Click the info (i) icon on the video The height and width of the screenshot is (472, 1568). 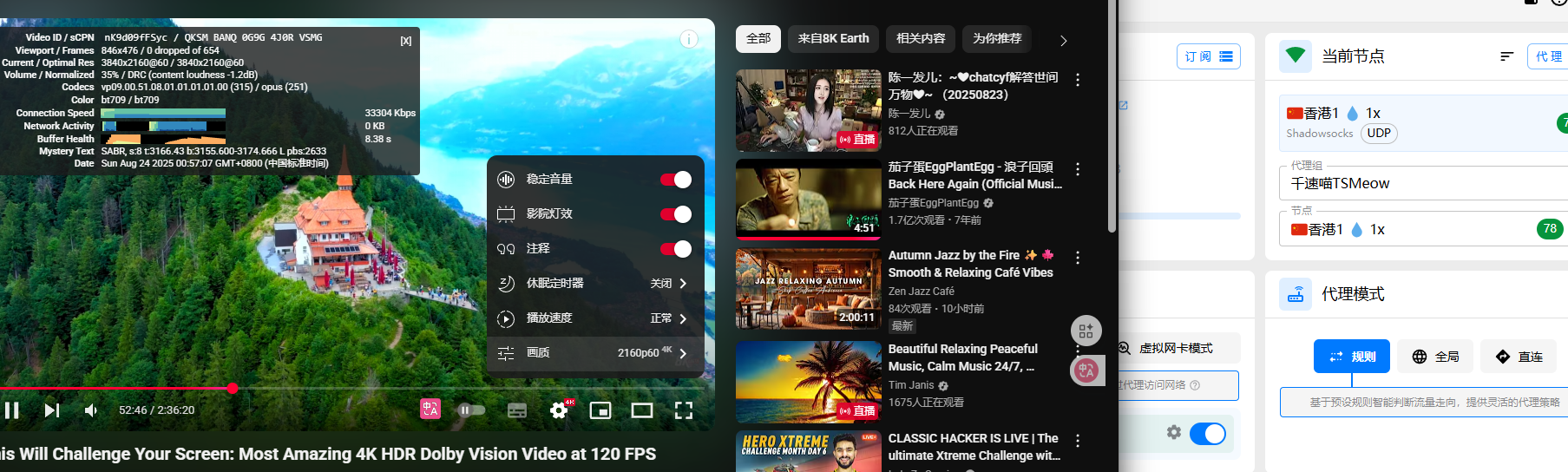[x=689, y=39]
